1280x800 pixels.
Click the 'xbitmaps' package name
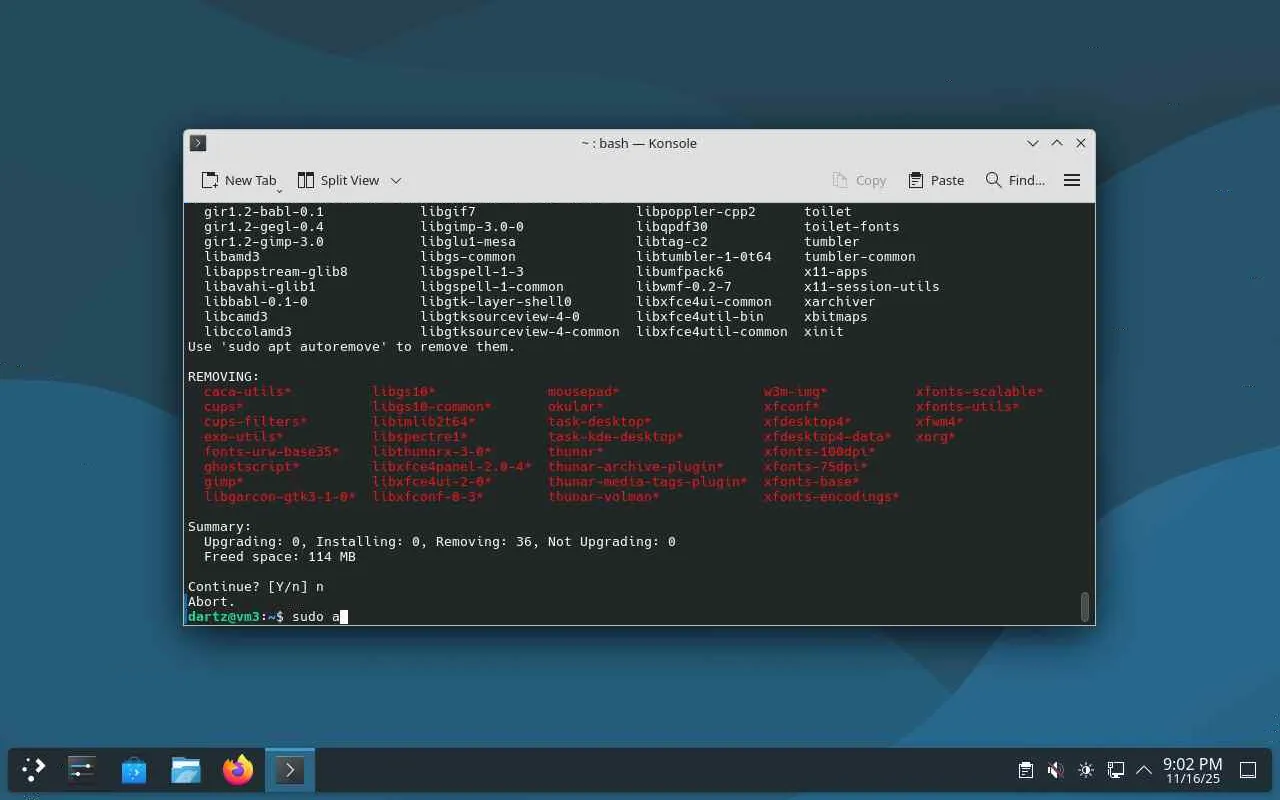coord(836,317)
